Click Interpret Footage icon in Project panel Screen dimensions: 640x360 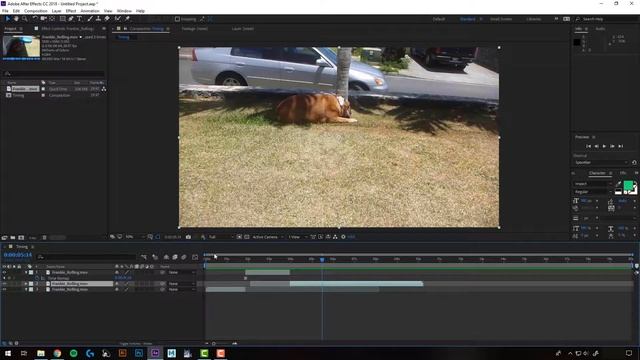pyautogui.click(x=4, y=238)
